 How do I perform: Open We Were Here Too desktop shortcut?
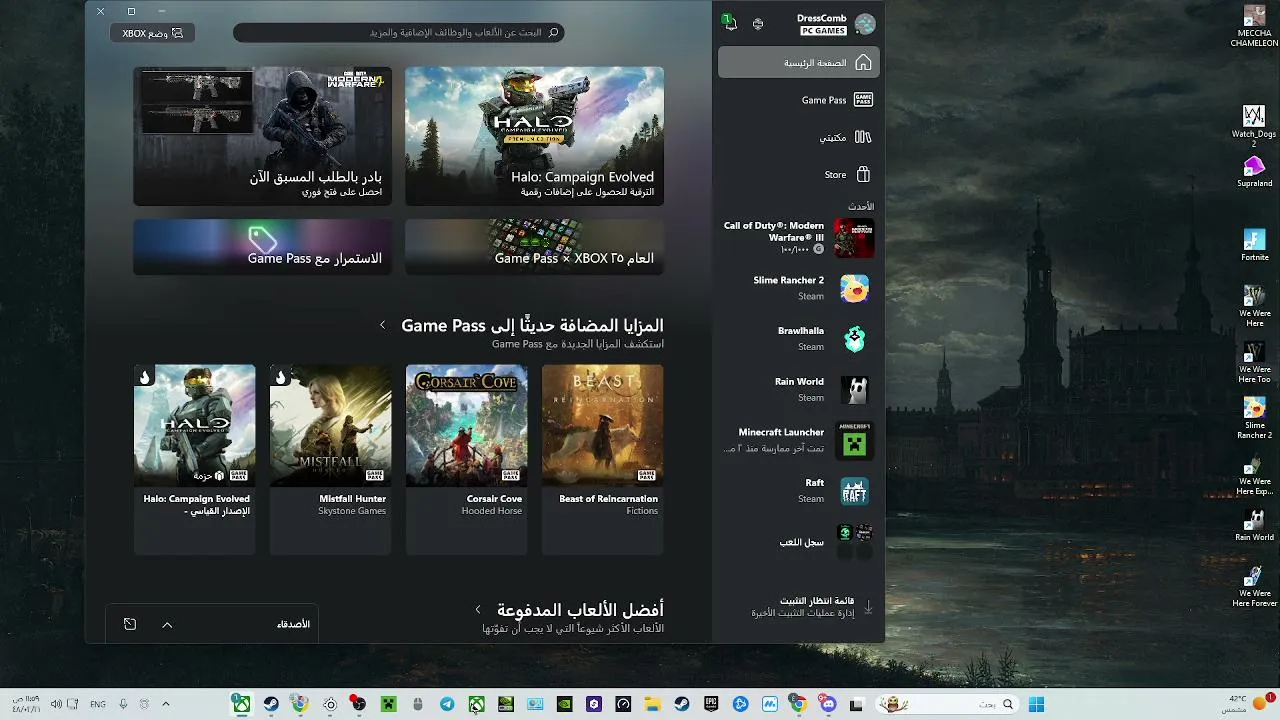[x=1254, y=362]
